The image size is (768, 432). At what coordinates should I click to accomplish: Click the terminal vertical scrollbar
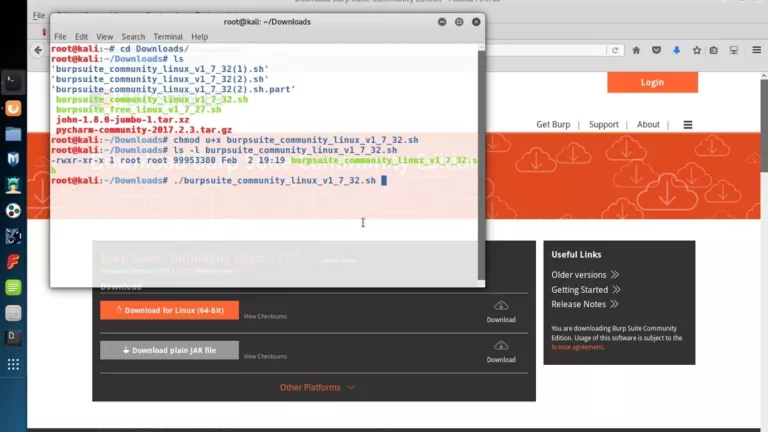(x=481, y=165)
